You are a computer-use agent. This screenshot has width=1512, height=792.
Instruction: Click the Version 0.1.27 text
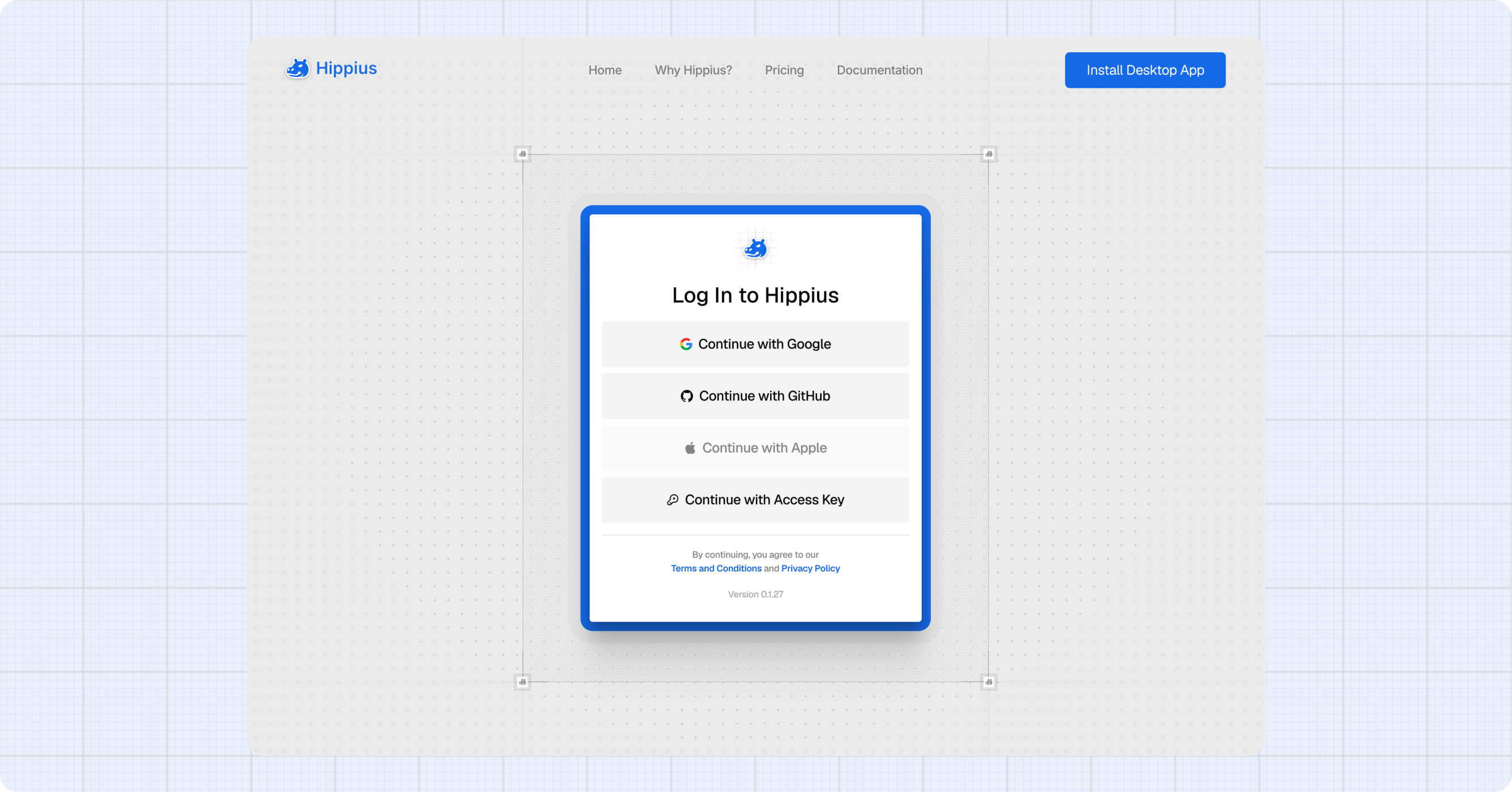click(755, 595)
